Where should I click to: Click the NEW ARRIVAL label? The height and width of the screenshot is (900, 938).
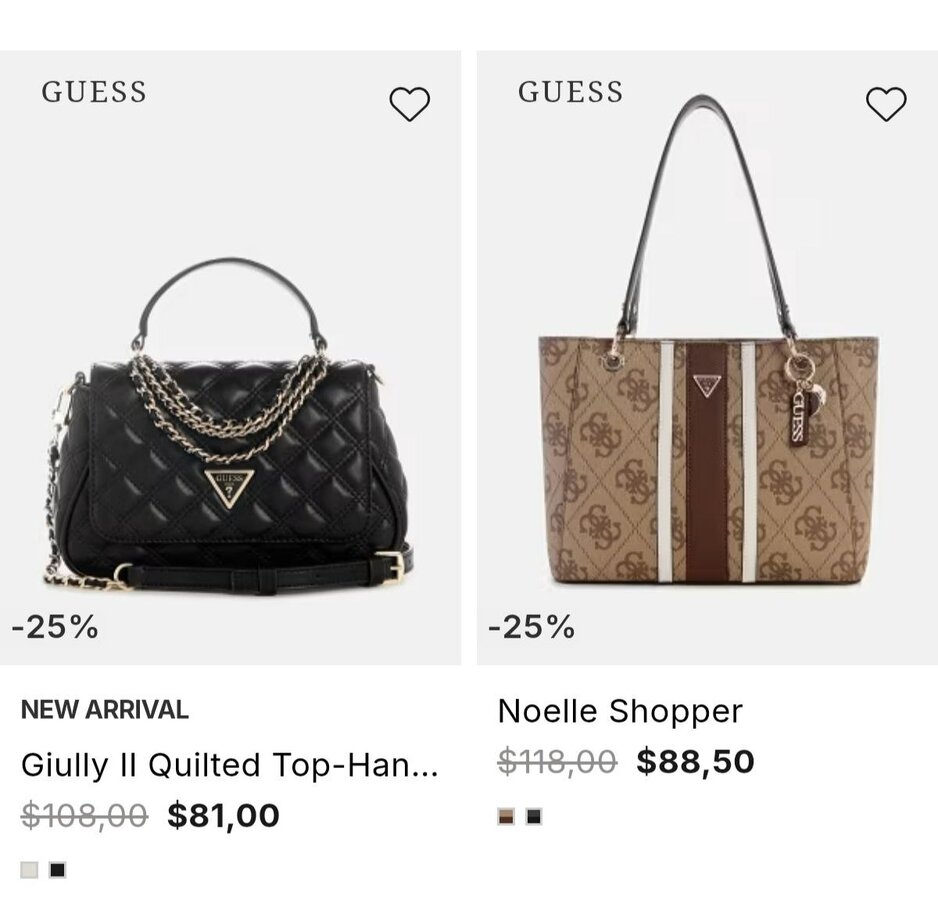tap(105, 710)
